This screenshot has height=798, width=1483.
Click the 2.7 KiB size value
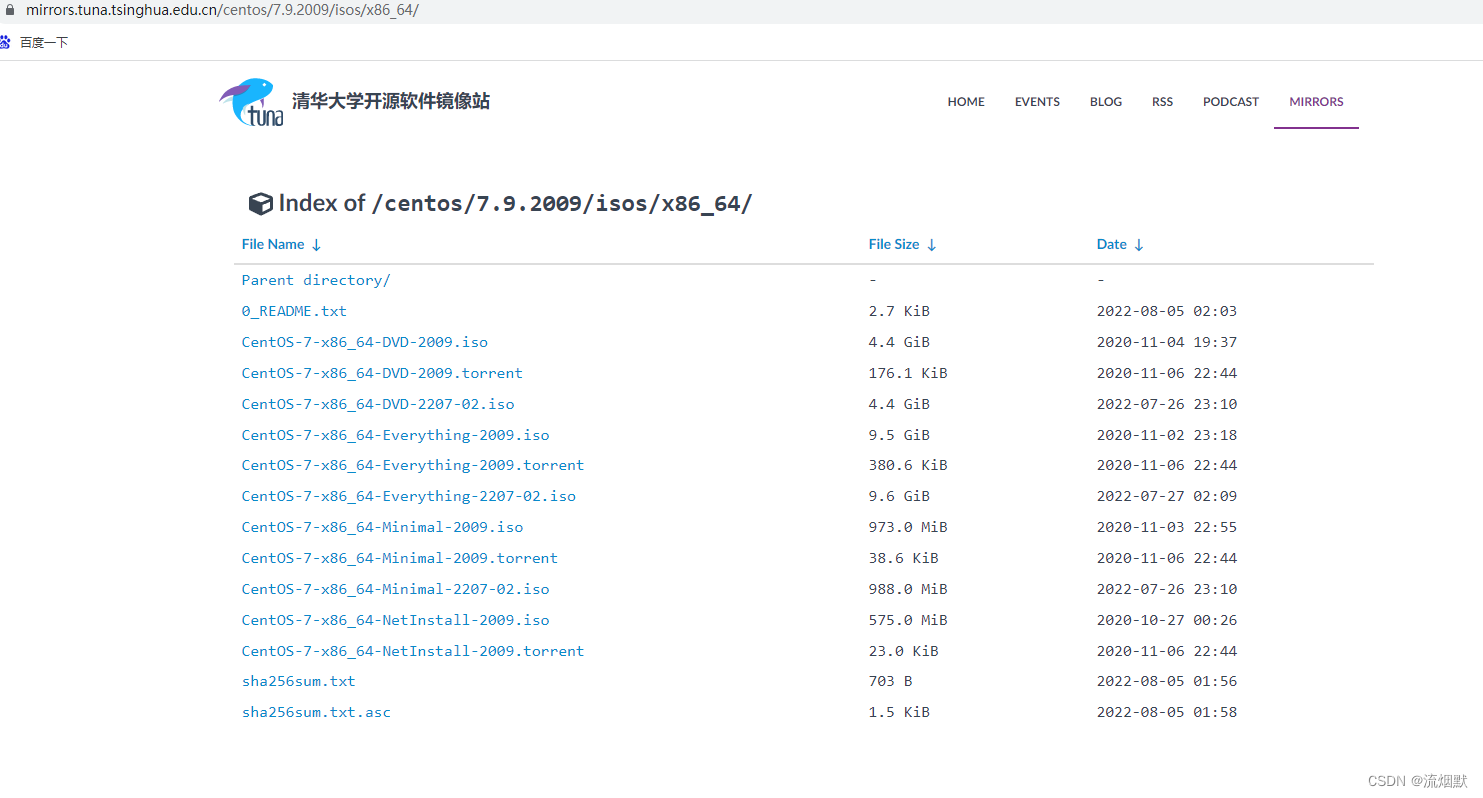[899, 311]
